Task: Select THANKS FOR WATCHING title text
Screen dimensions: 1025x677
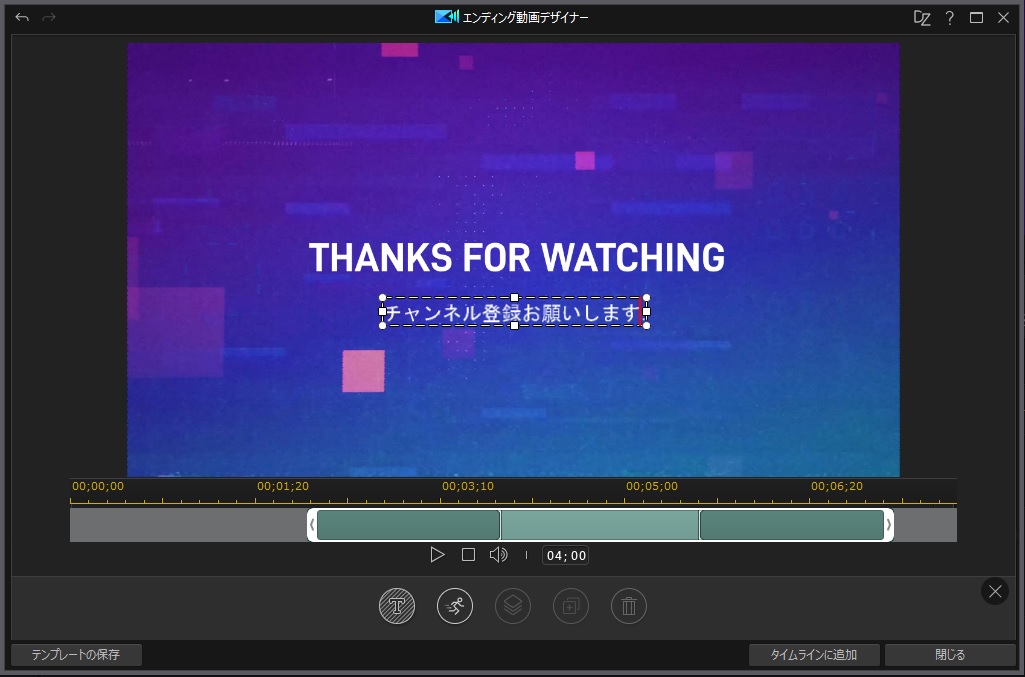Action: coord(516,257)
